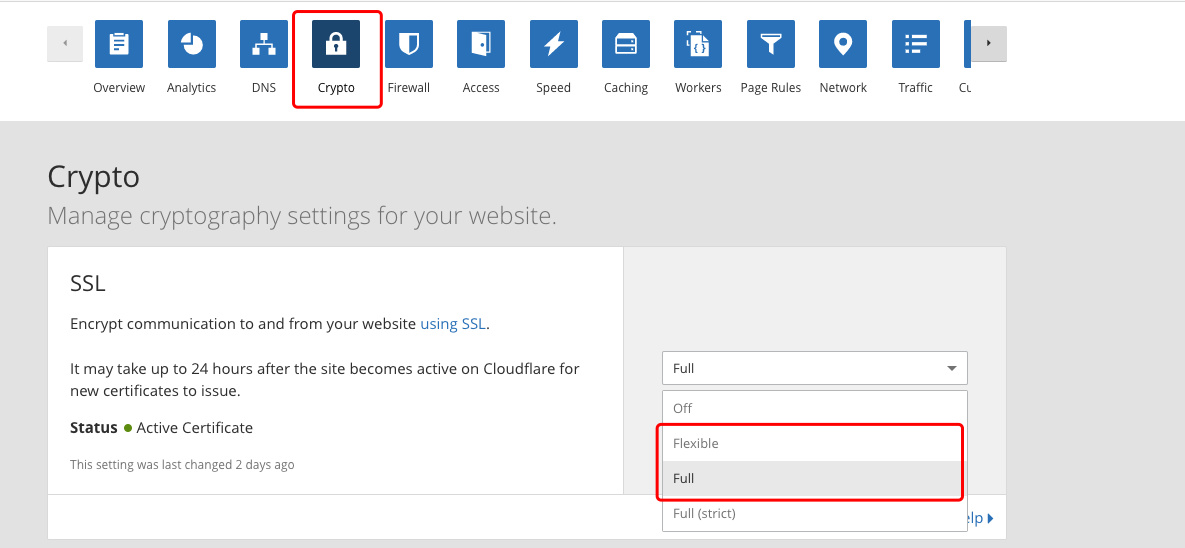Open the Caching drive icon
Screen dimensions: 1185x548
[x=626, y=44]
